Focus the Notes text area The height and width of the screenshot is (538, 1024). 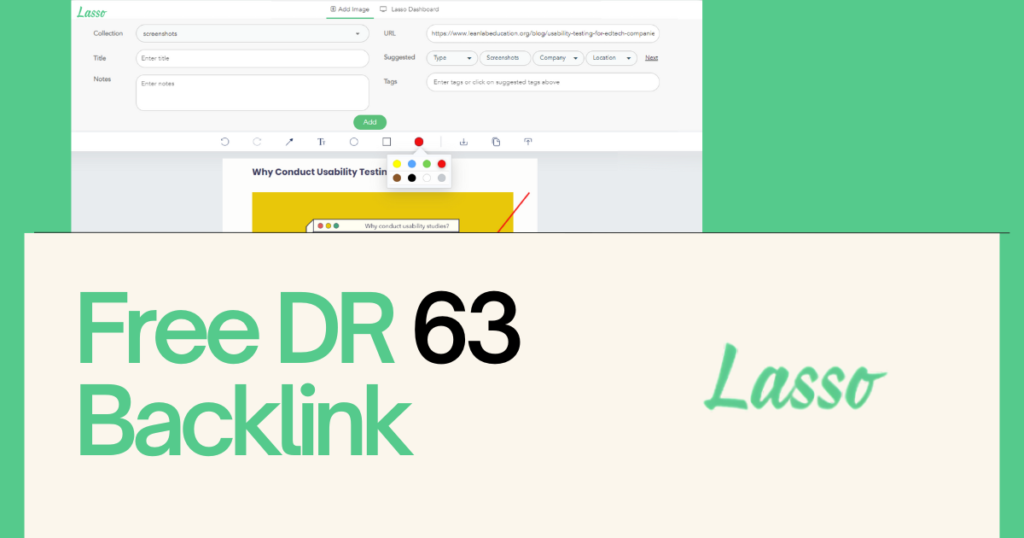(x=252, y=92)
